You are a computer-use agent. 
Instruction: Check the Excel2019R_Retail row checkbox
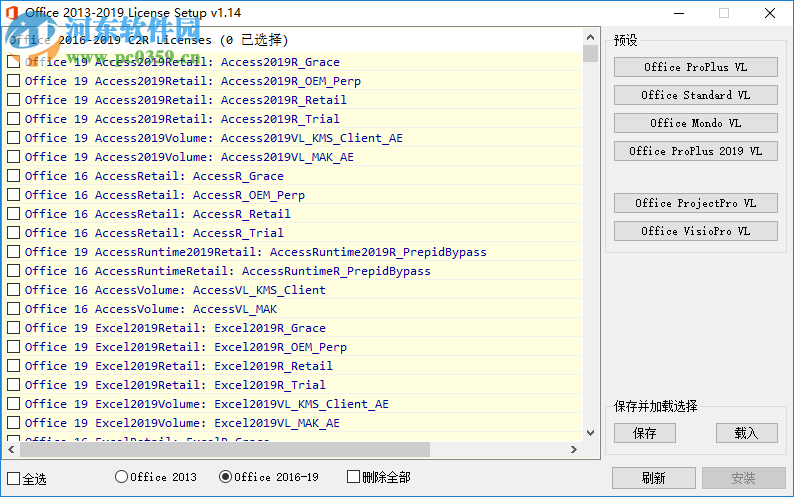click(14, 366)
